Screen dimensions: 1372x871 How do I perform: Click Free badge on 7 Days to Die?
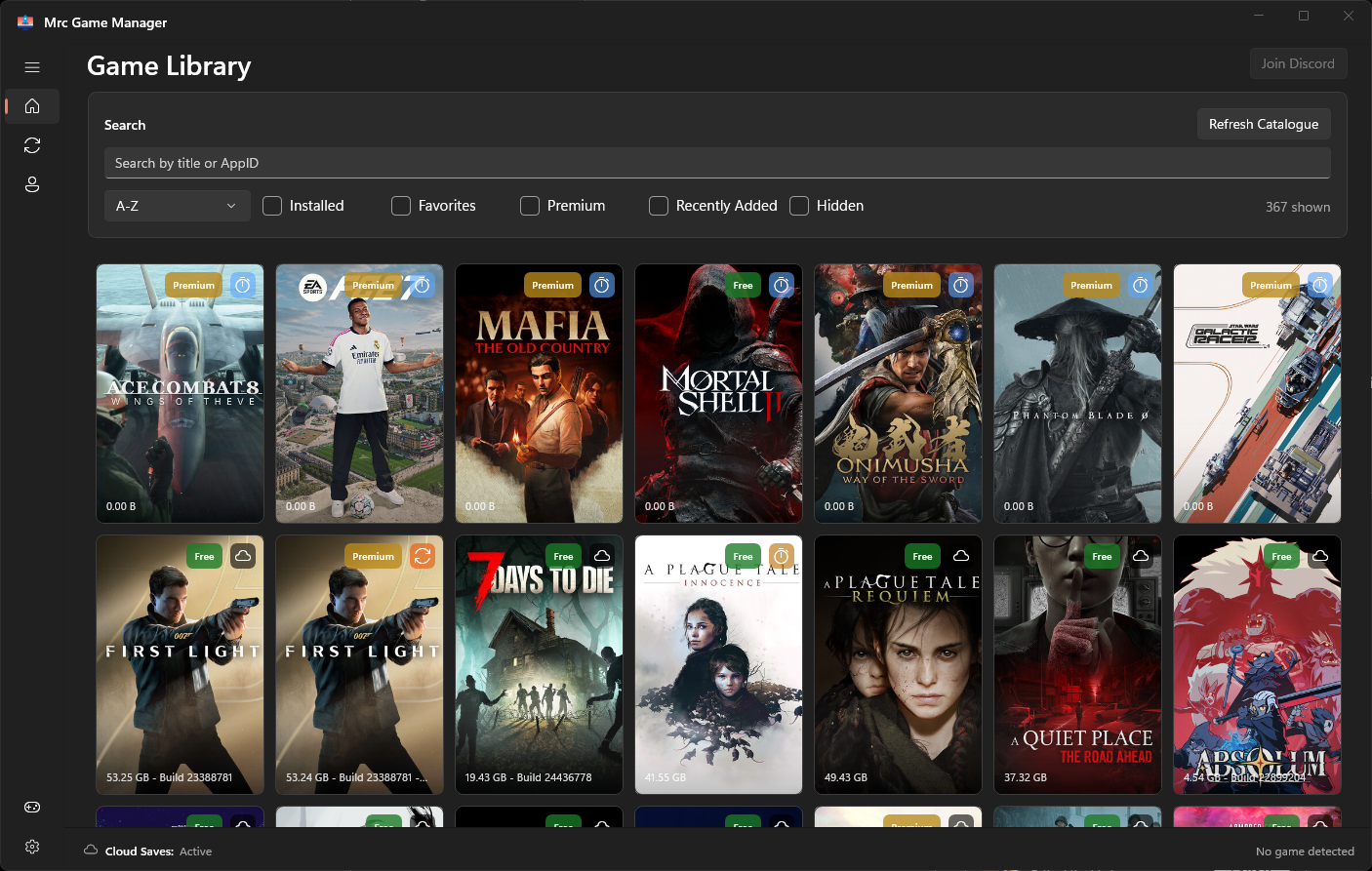[563, 556]
